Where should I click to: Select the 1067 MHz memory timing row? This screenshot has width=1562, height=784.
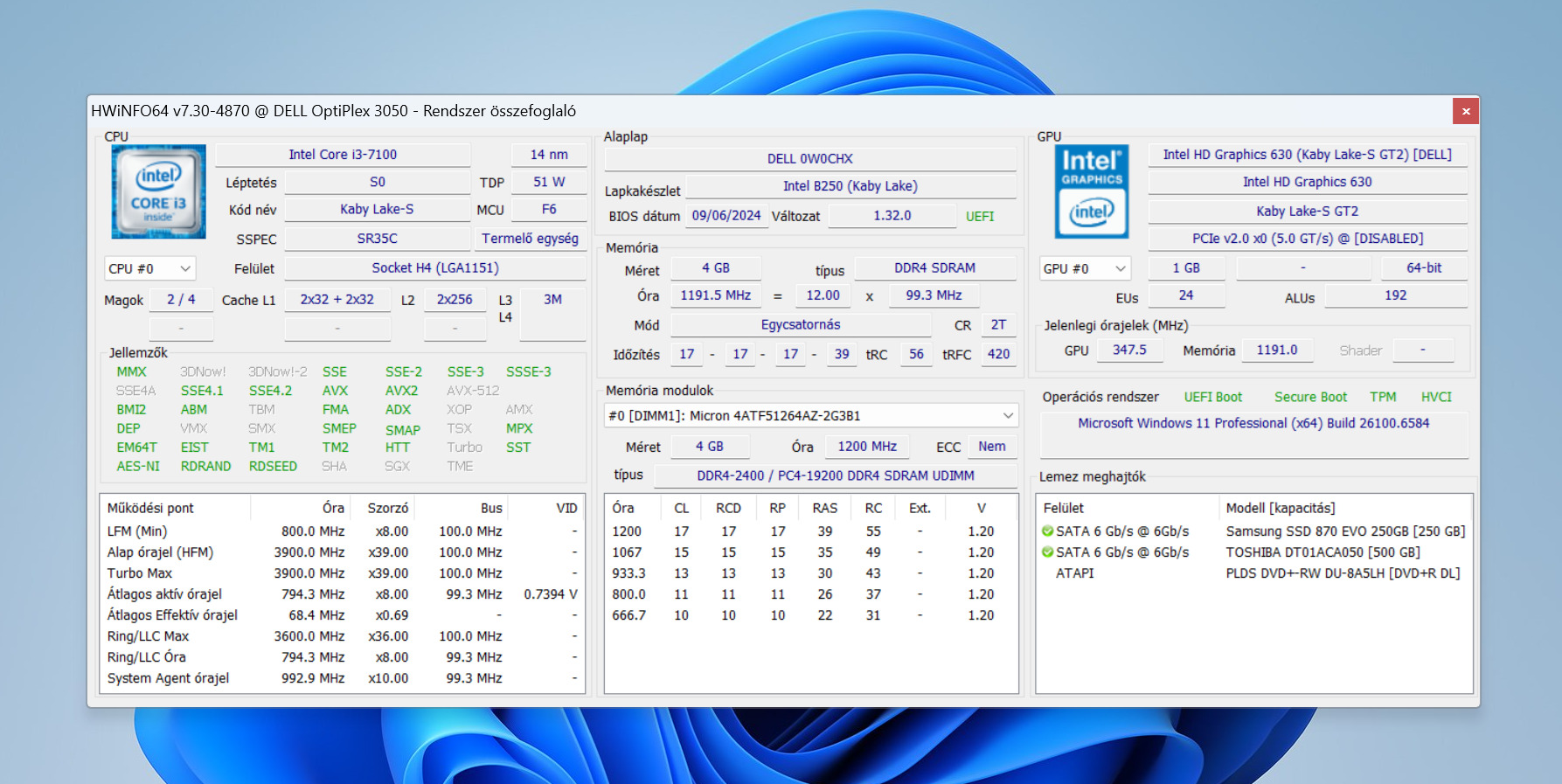tap(627, 552)
